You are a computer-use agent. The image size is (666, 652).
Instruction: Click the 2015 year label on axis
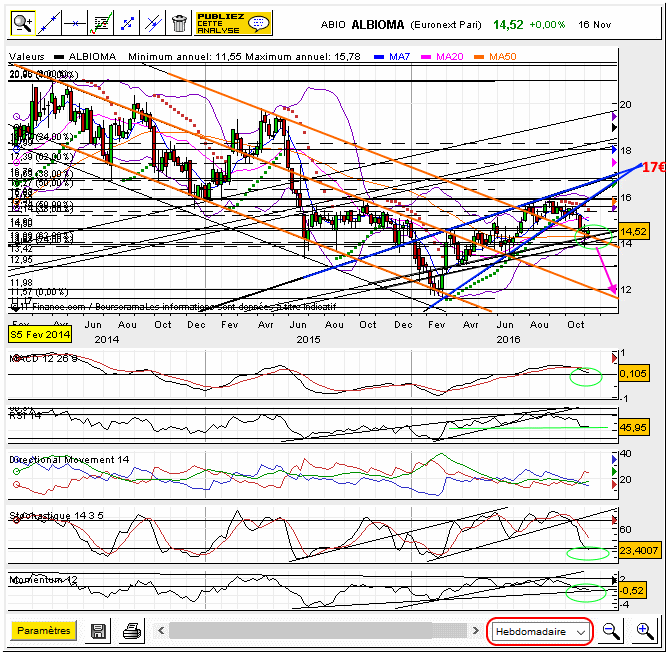(x=308, y=339)
